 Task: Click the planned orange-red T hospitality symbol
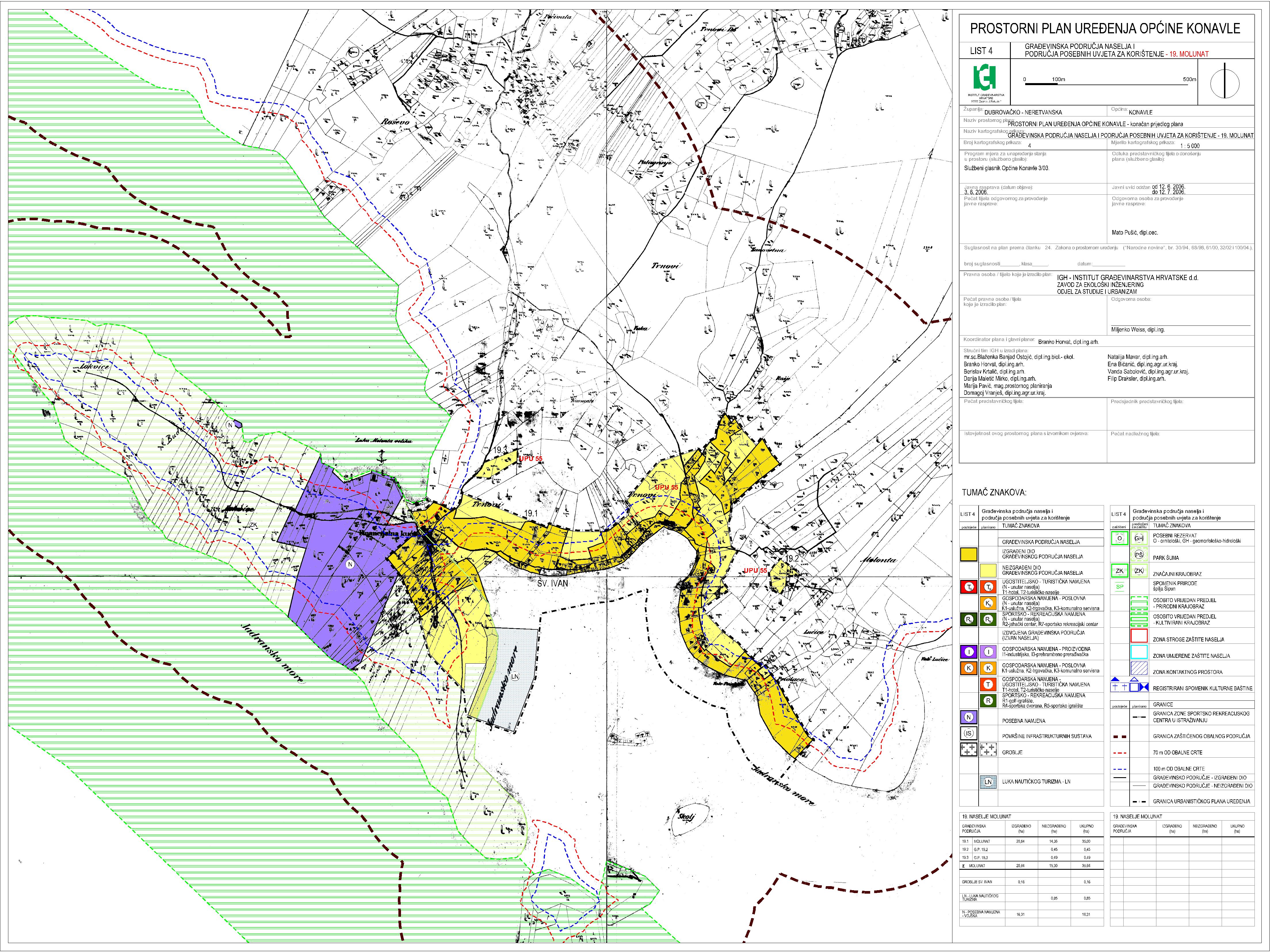point(988,684)
